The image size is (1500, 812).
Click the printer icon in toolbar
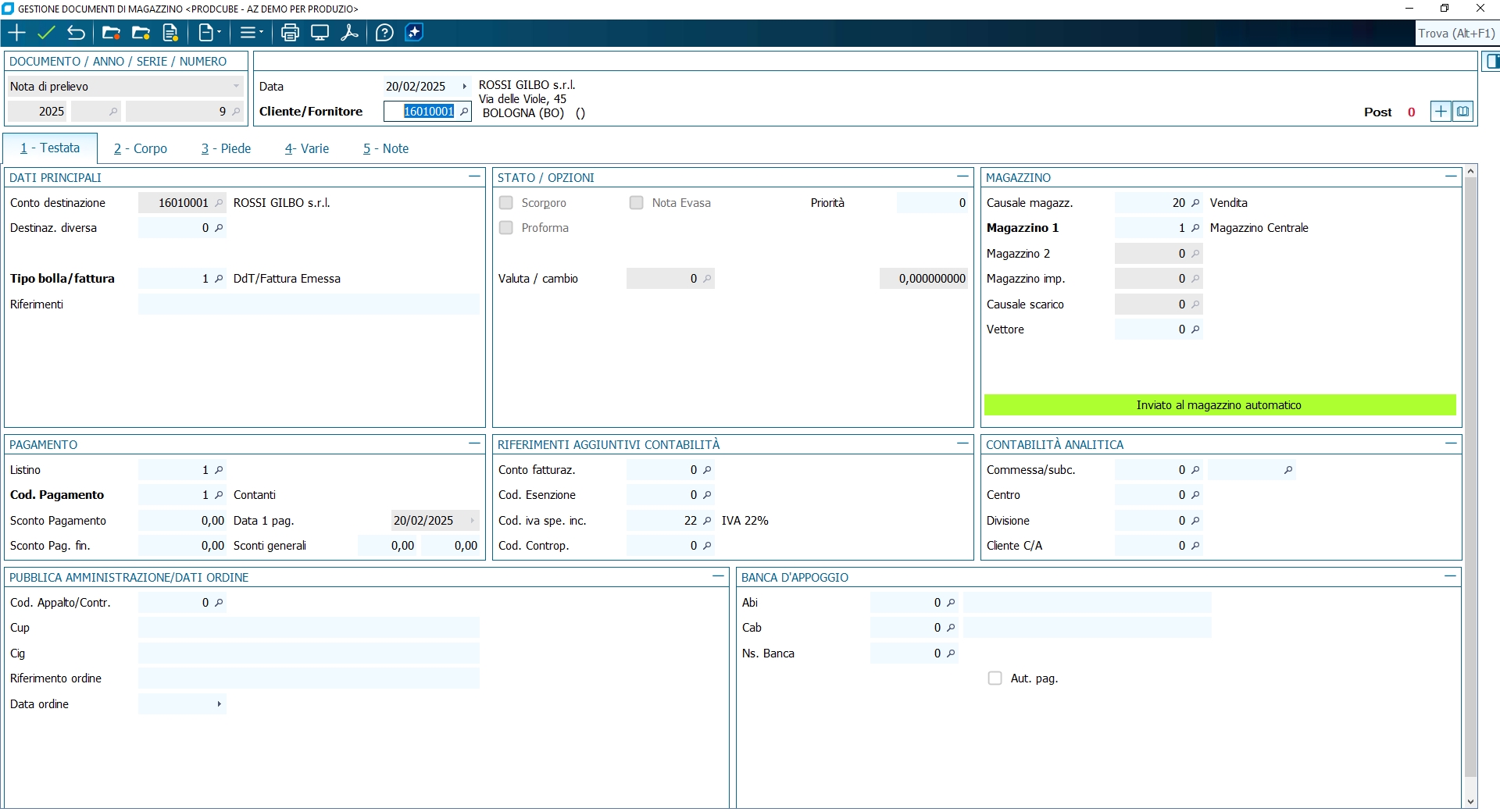[290, 33]
